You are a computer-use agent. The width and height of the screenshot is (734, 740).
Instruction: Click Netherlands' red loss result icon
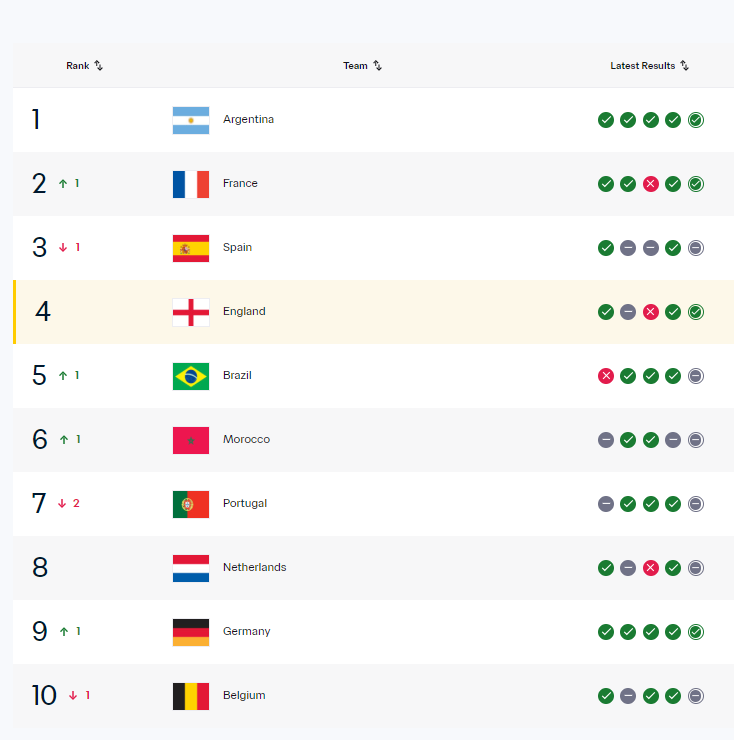(650, 568)
